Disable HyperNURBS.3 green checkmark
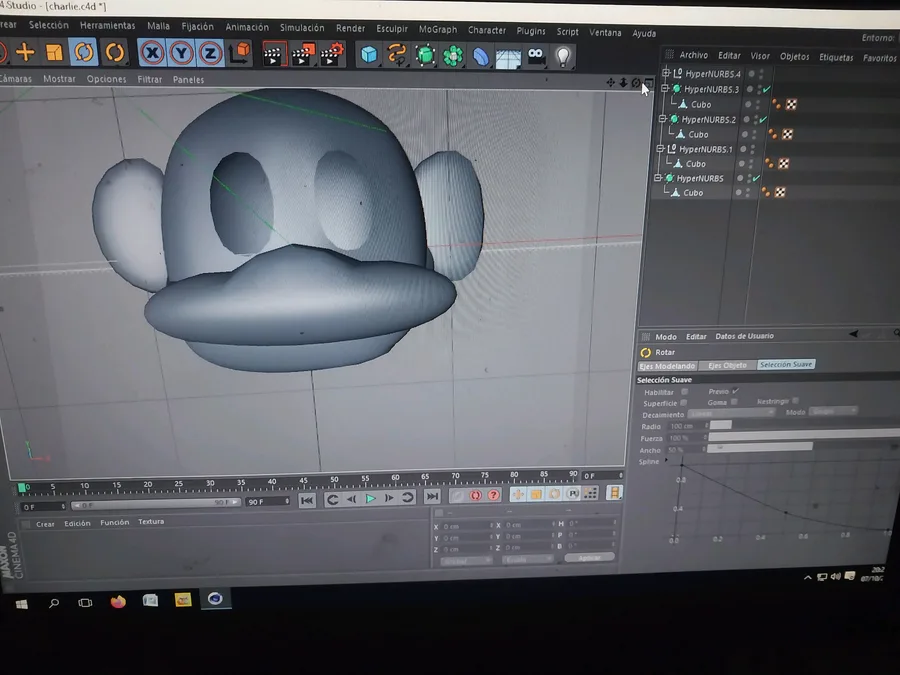 (x=767, y=90)
